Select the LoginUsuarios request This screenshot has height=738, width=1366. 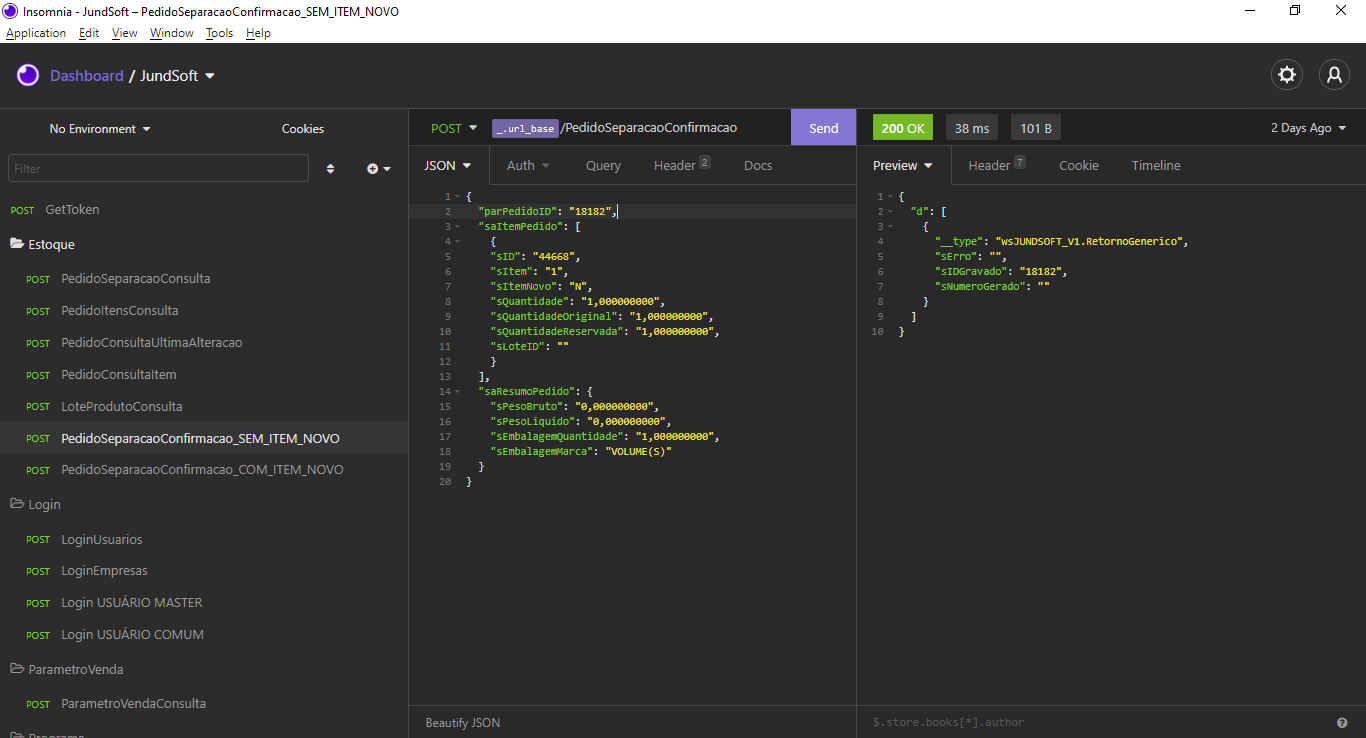204,539
